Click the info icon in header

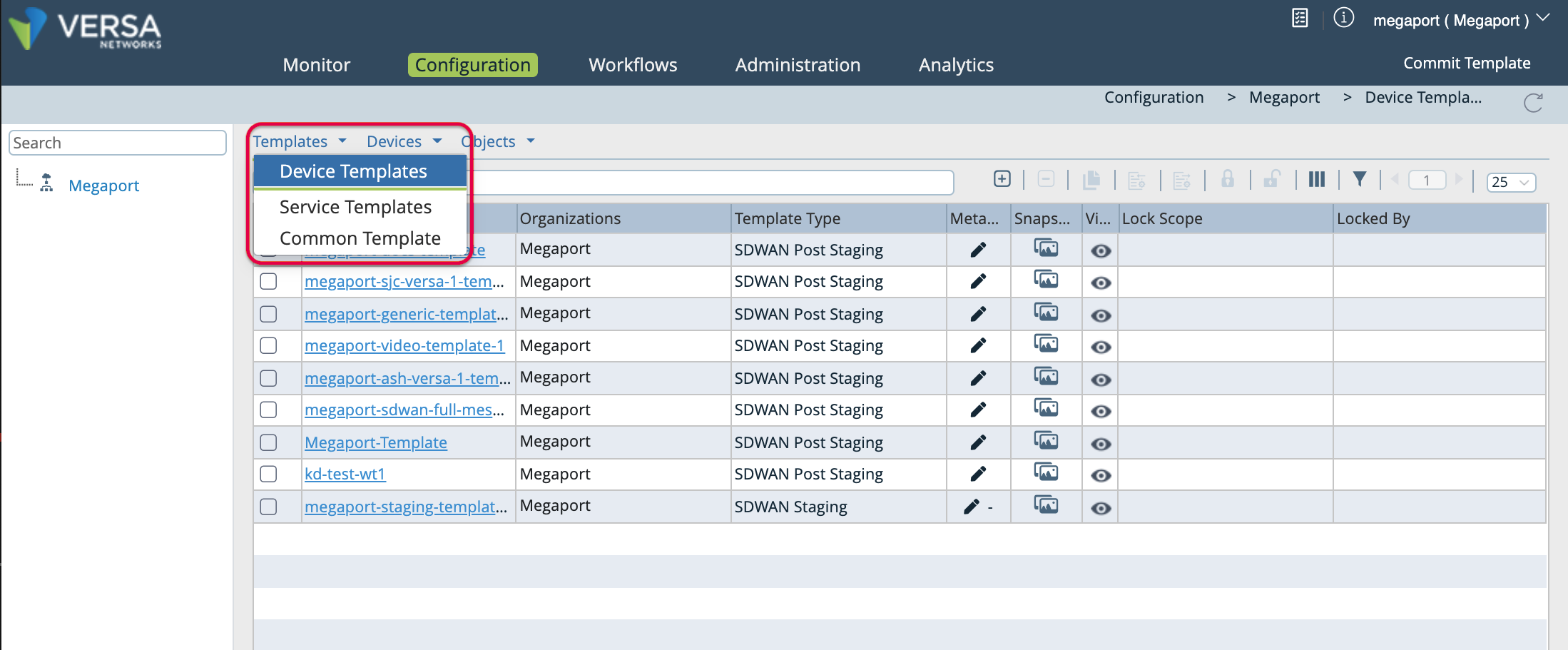(1343, 18)
